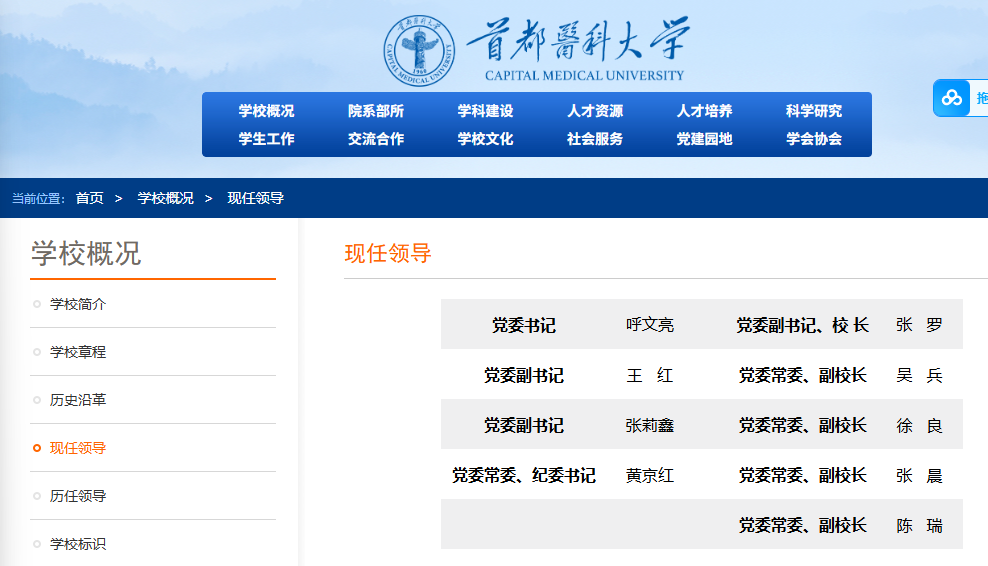Click the orange bullet beside sidebar 现任领导
The image size is (988, 566).
[37, 448]
